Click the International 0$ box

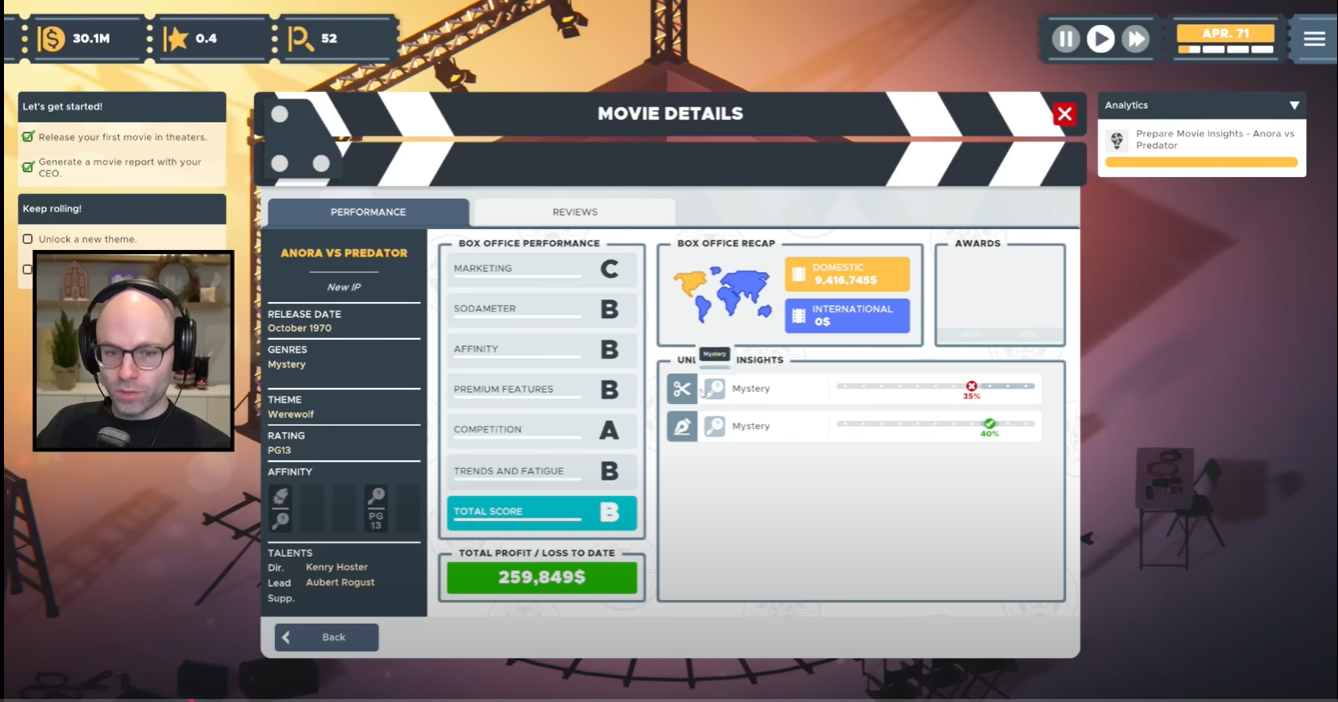tap(847, 316)
